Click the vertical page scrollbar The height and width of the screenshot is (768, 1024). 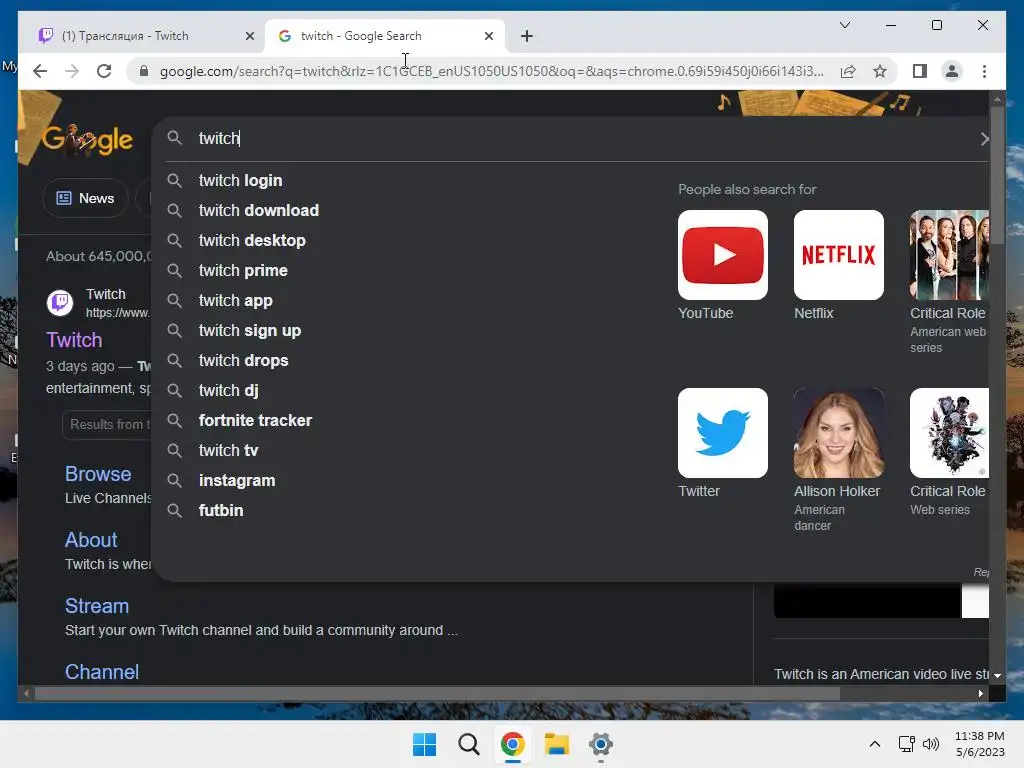click(x=997, y=176)
